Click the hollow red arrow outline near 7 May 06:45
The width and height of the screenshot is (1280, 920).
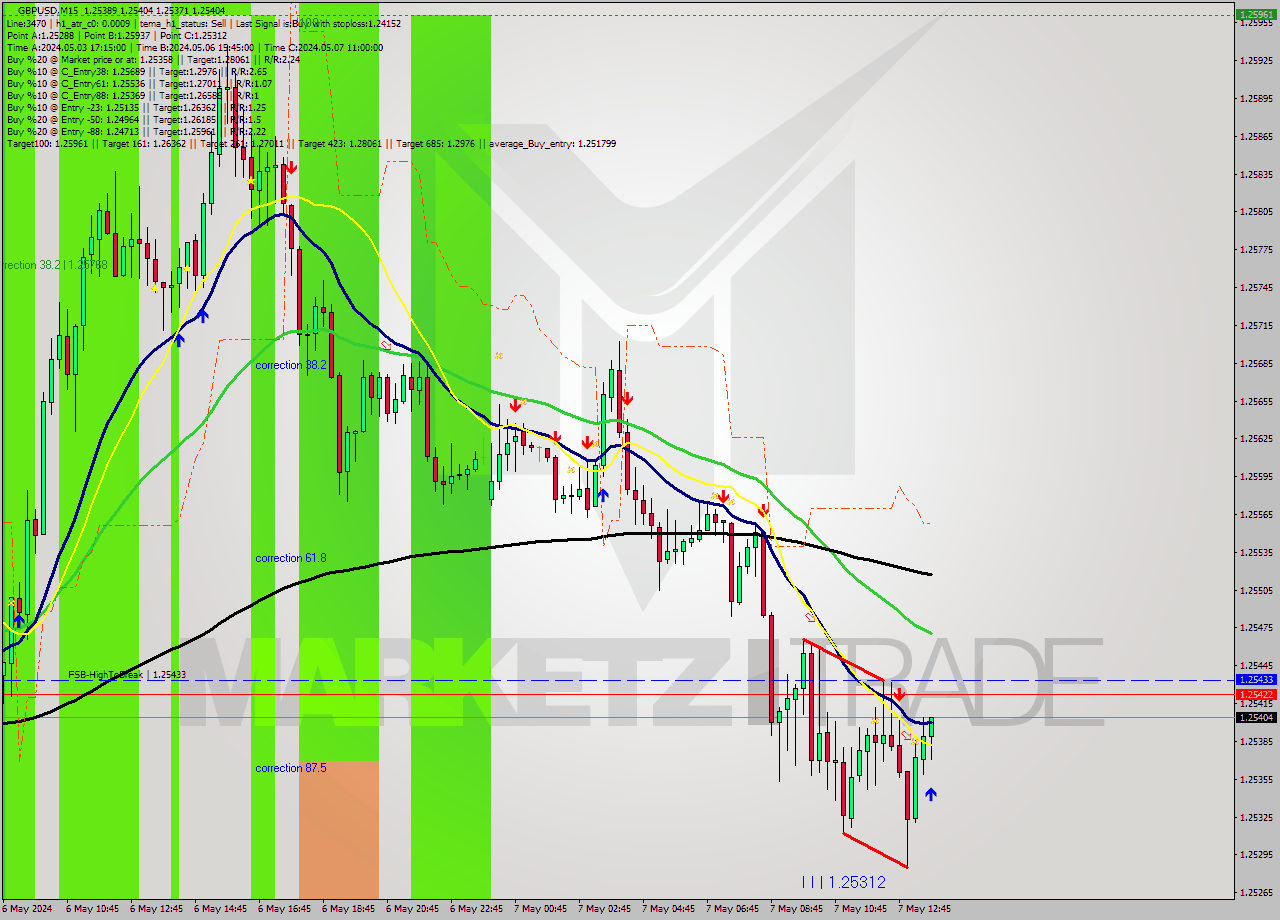(x=807, y=619)
